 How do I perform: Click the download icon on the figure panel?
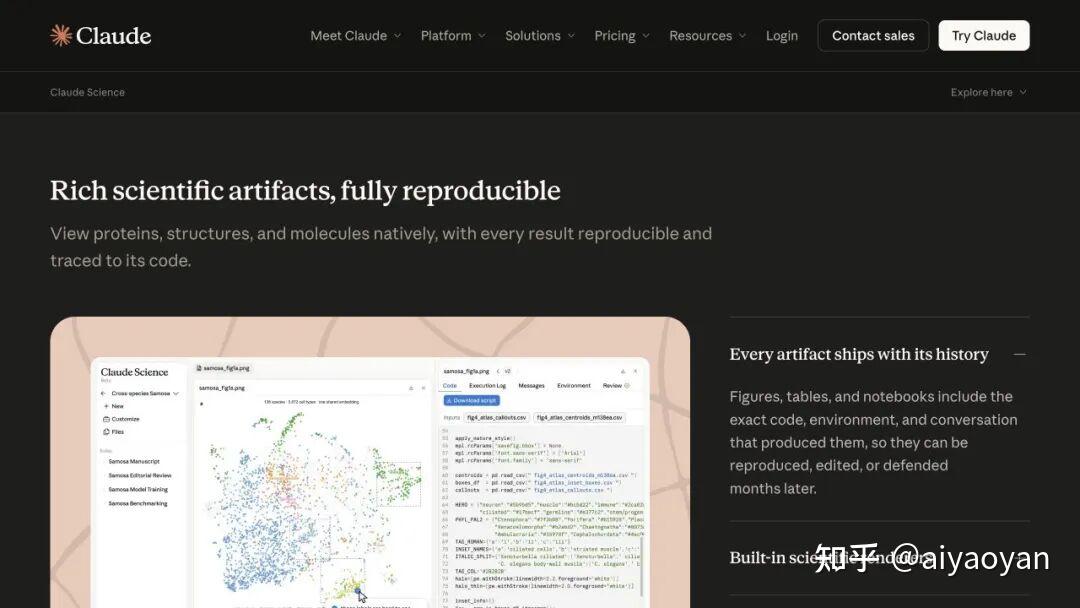click(x=411, y=388)
